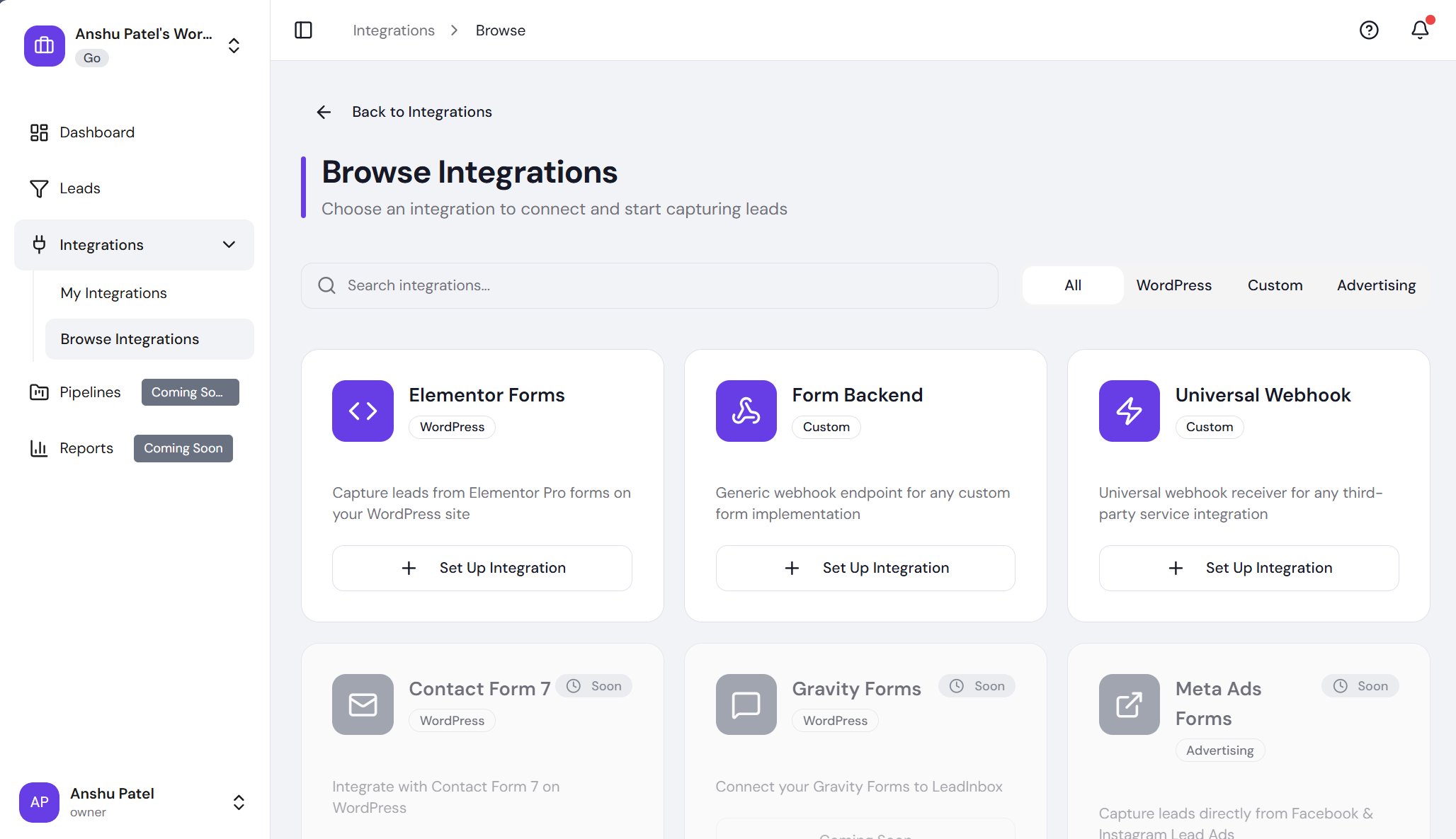Click the back arrow icon
This screenshot has width=1456, height=839.
[x=324, y=112]
